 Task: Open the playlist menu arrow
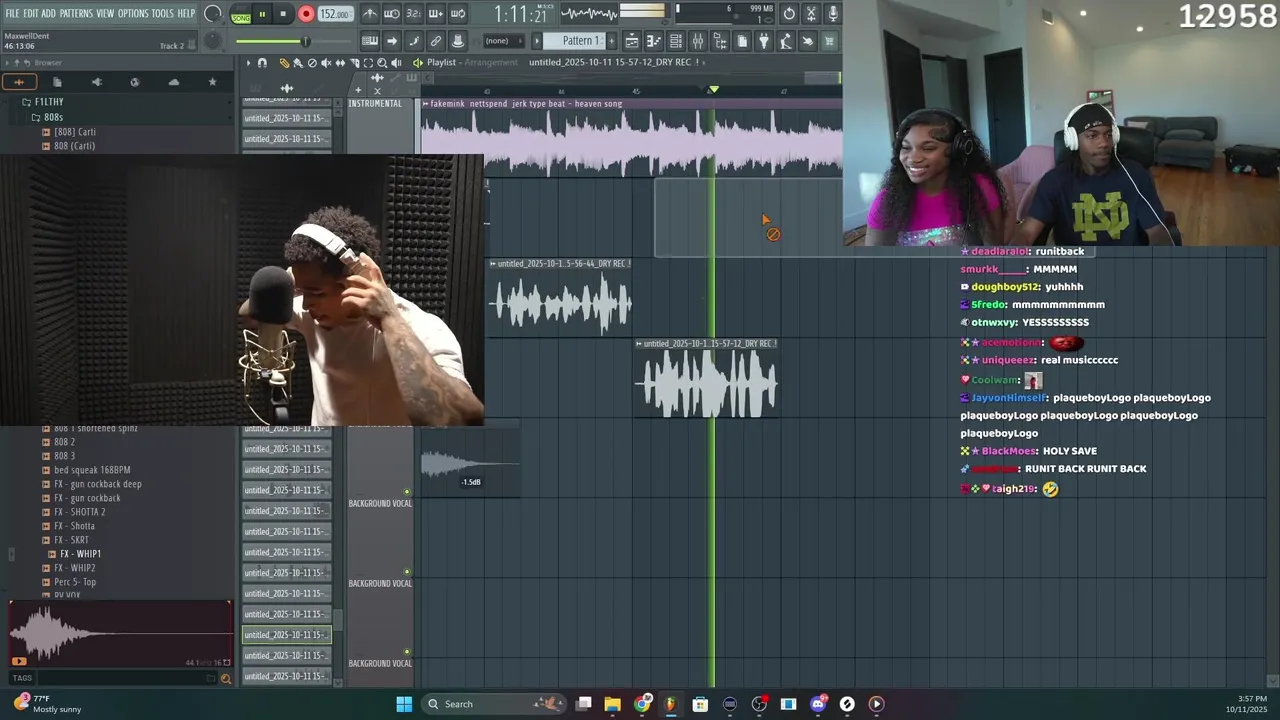[249, 63]
